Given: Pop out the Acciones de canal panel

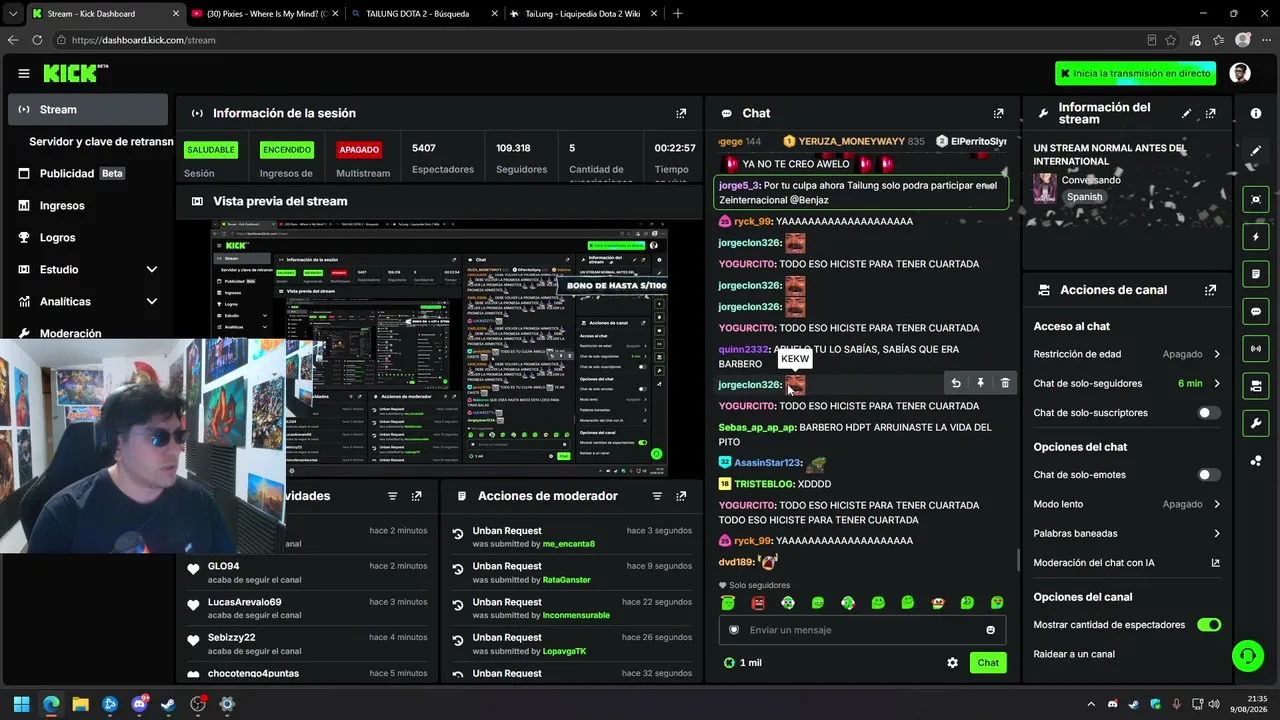Looking at the screenshot, I should 1211,290.
